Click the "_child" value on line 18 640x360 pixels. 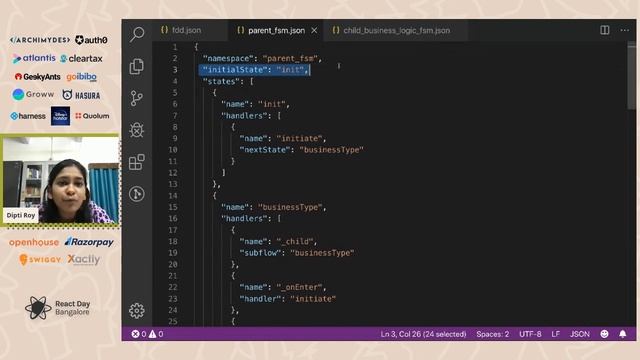pyautogui.click(x=295, y=241)
